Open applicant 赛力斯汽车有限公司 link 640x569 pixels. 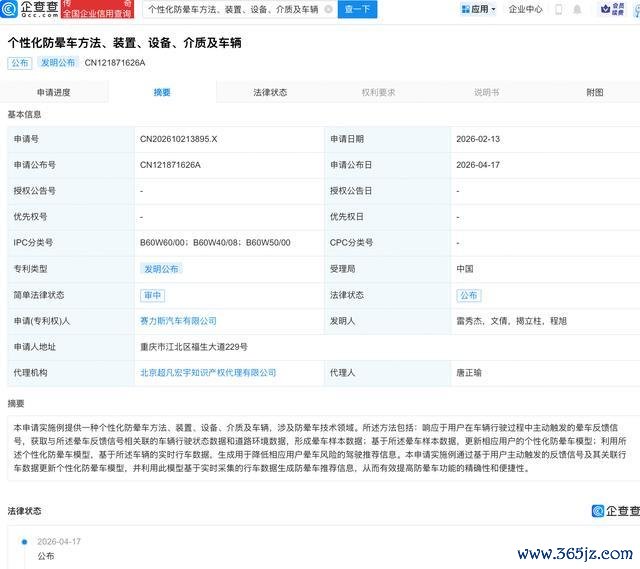(x=178, y=321)
